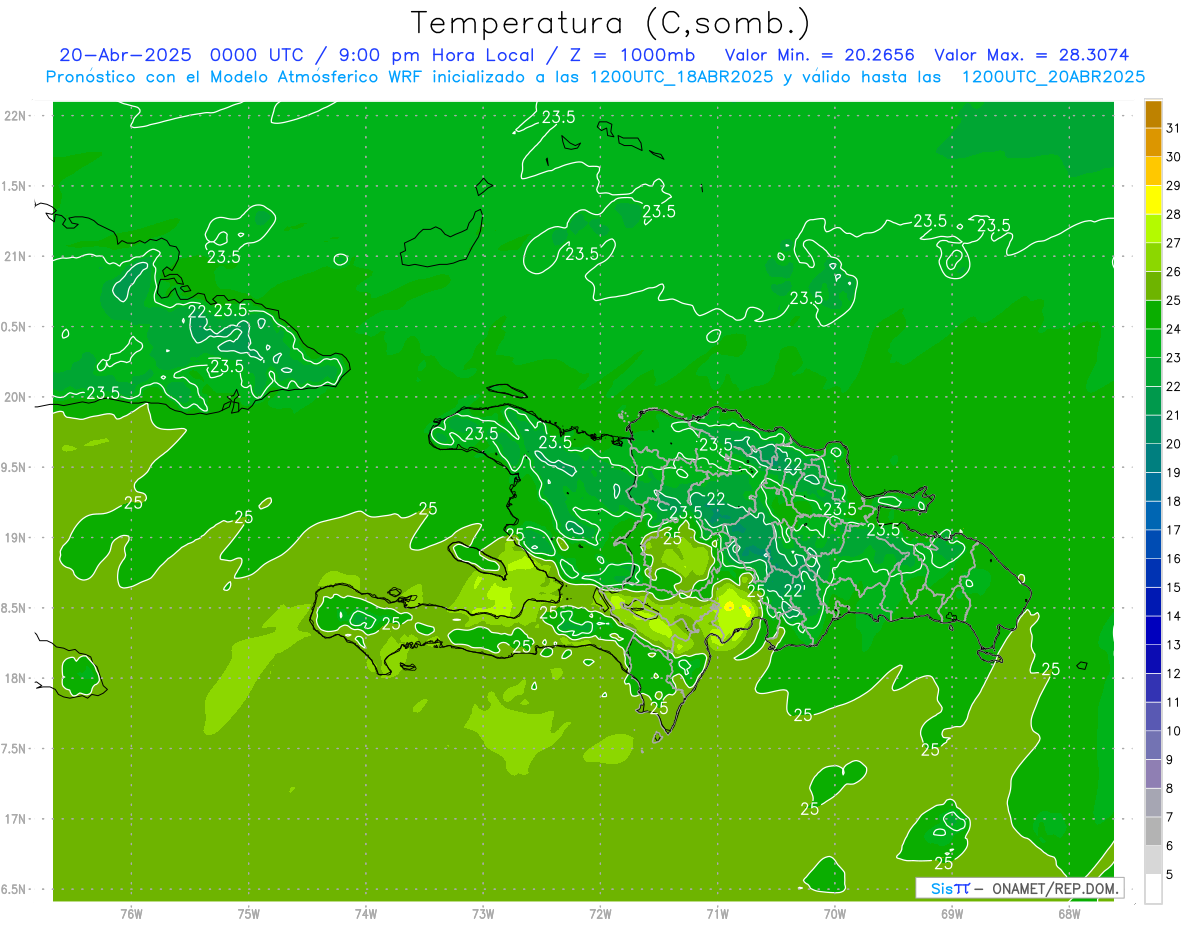Image resolution: width=1200 pixels, height=927 pixels.
Task: Select the '20N' latitude axis label
Action: (16, 397)
